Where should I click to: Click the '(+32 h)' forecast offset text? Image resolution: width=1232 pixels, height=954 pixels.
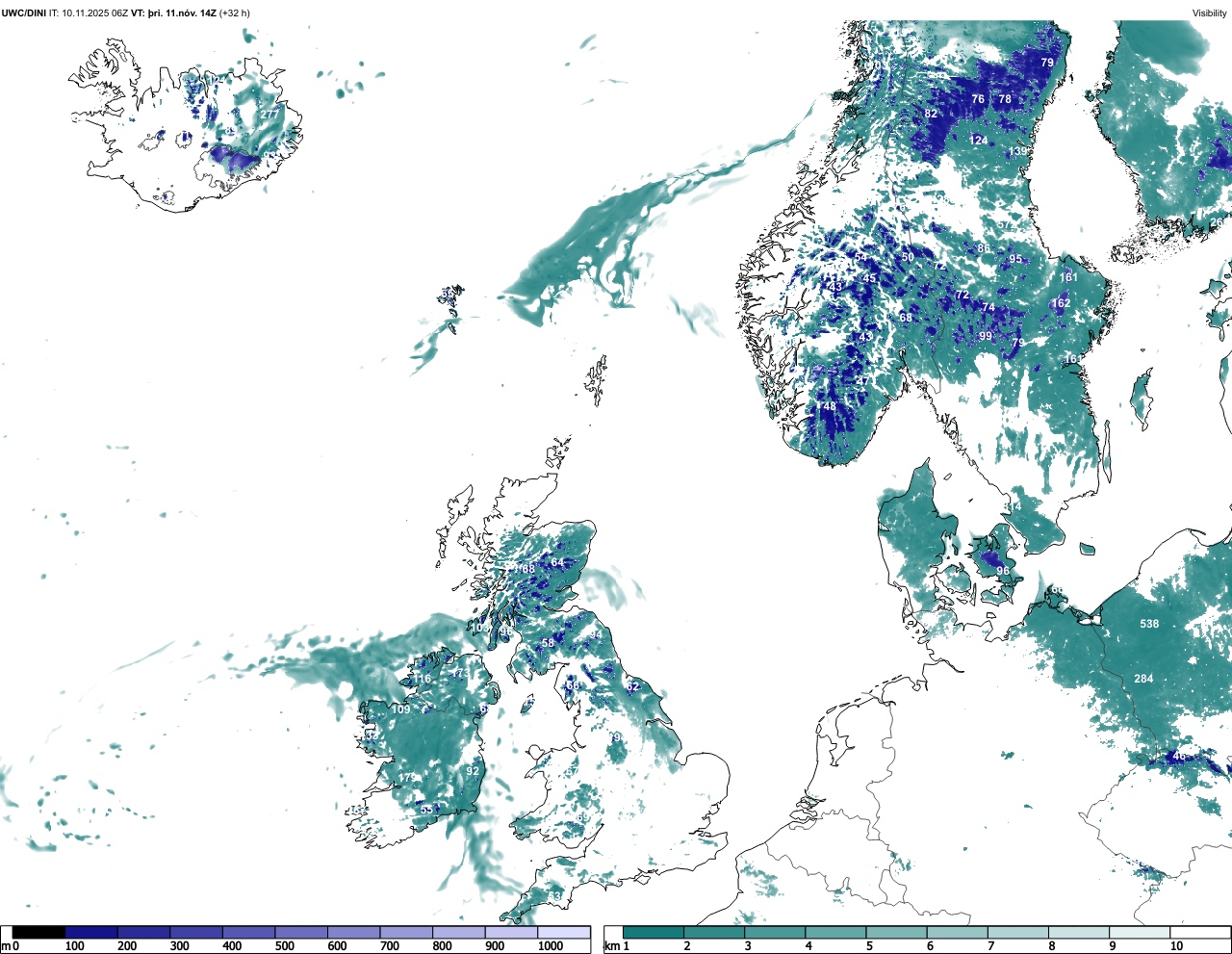[x=234, y=13]
